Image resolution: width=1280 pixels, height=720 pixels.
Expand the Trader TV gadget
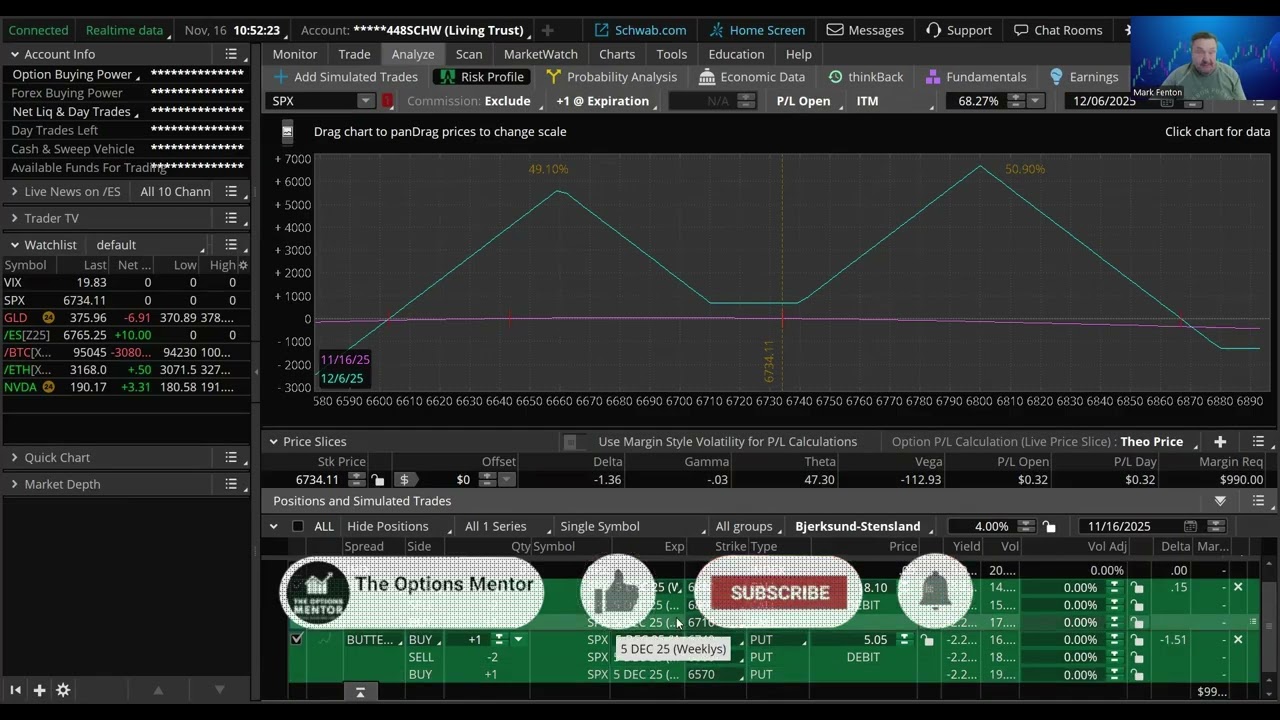coord(14,218)
